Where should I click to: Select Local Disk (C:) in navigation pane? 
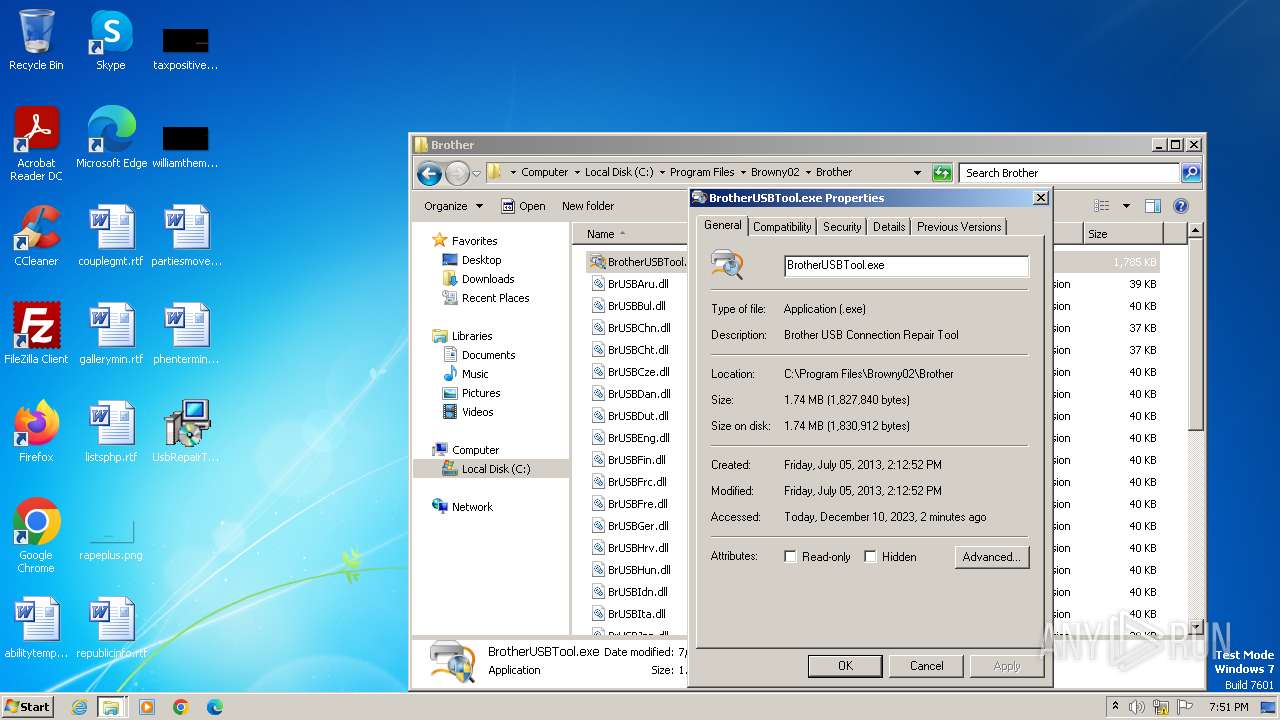(x=496, y=469)
